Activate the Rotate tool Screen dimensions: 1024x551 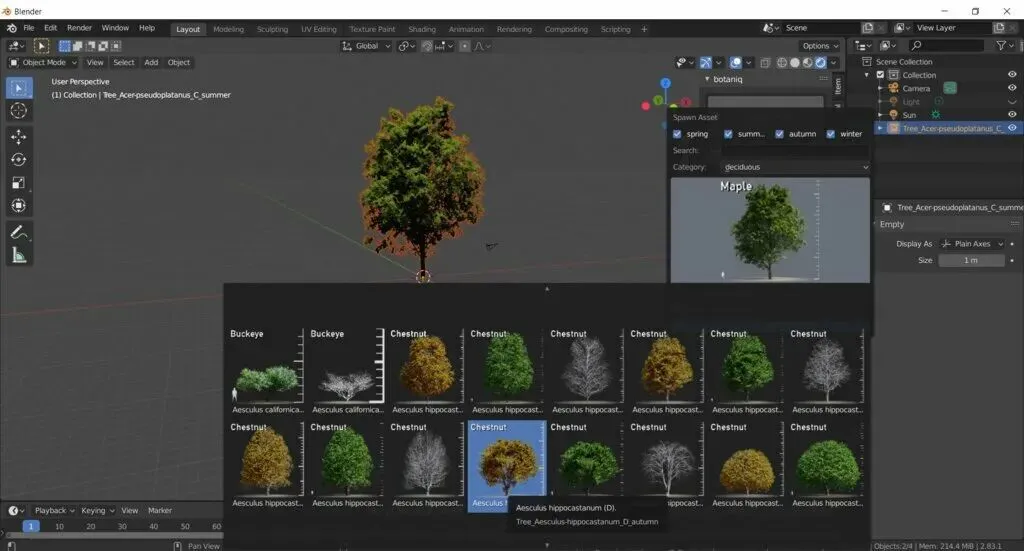coord(18,160)
